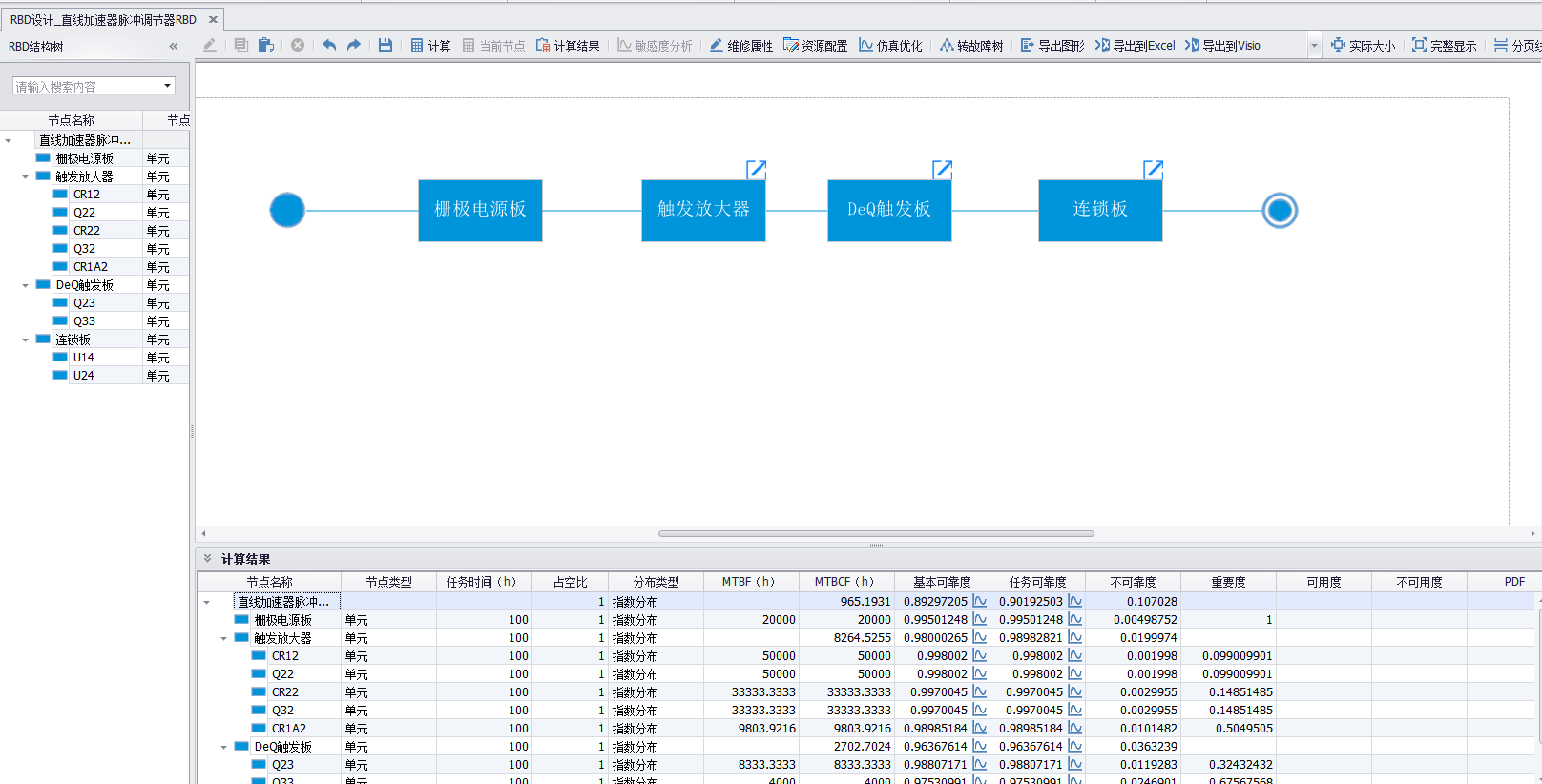The width and height of the screenshot is (1542, 784).
Task: Open the search box dropdown arrow
Action: point(167,87)
